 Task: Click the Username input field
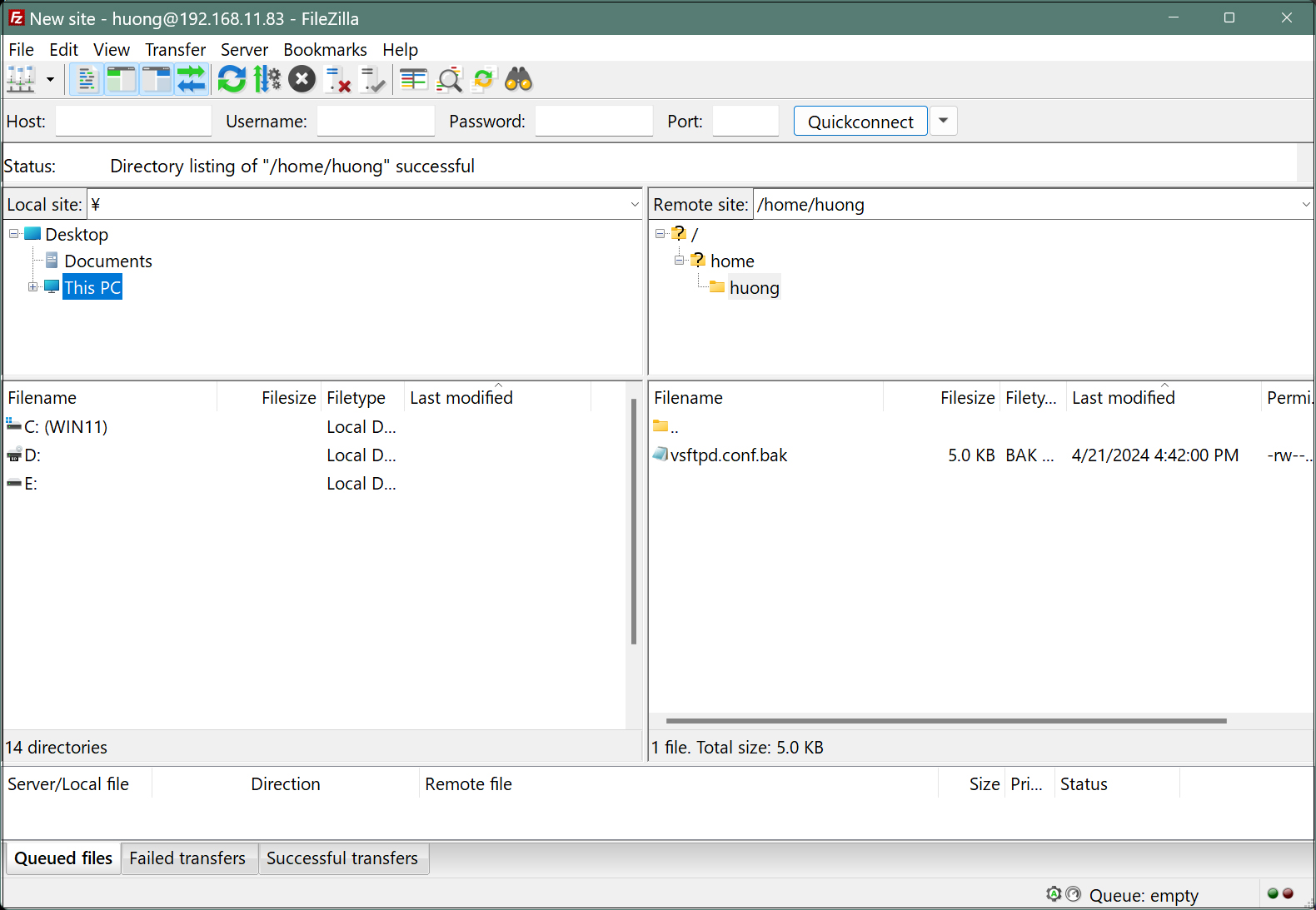pyautogui.click(x=376, y=122)
